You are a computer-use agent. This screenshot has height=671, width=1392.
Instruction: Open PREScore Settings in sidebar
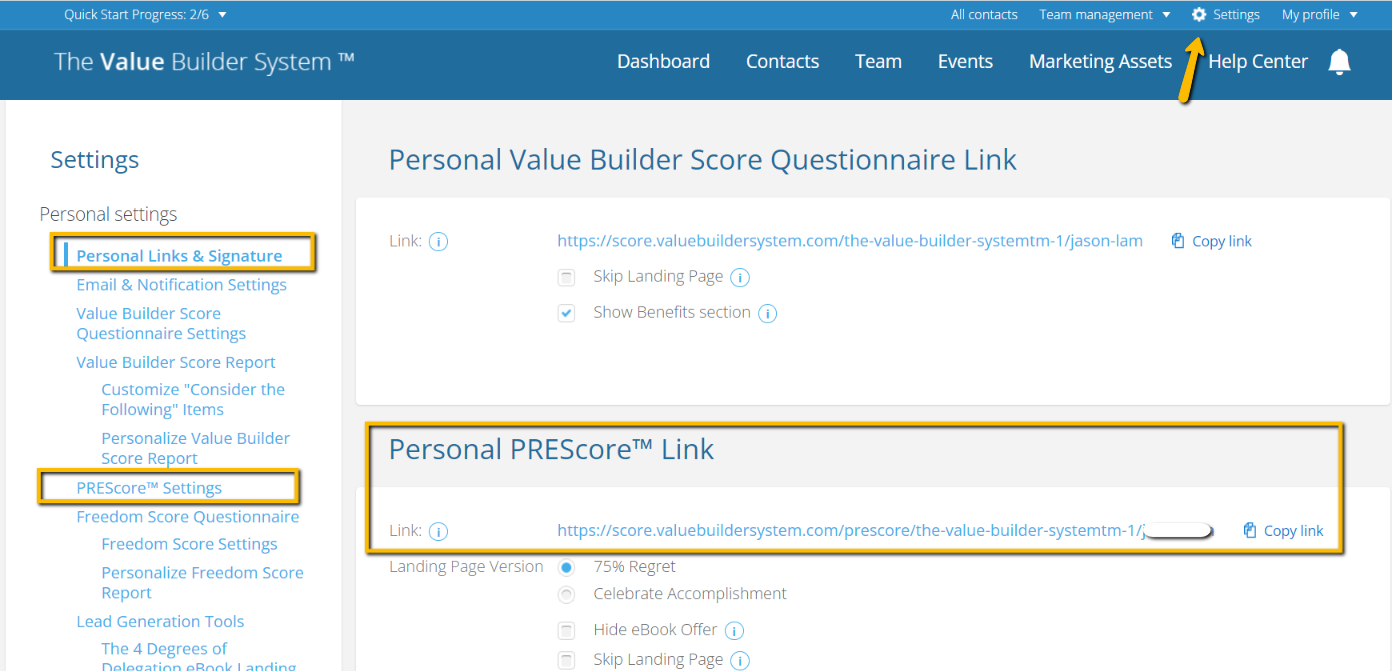click(x=149, y=488)
